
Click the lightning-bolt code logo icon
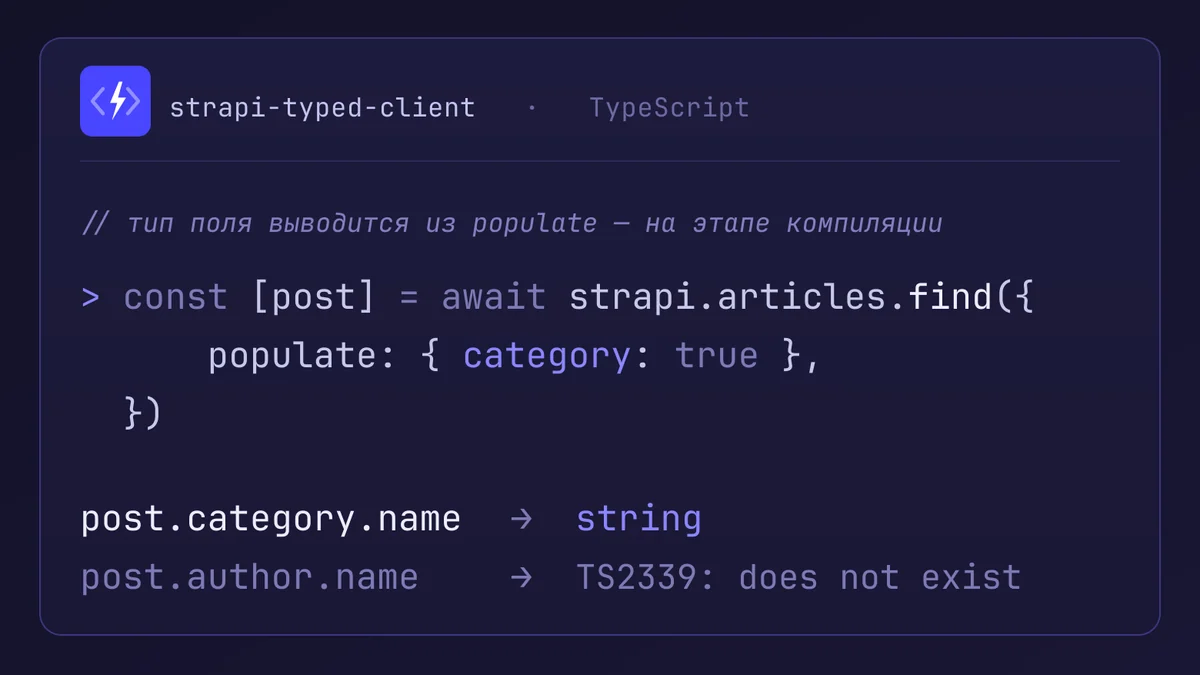point(115,101)
